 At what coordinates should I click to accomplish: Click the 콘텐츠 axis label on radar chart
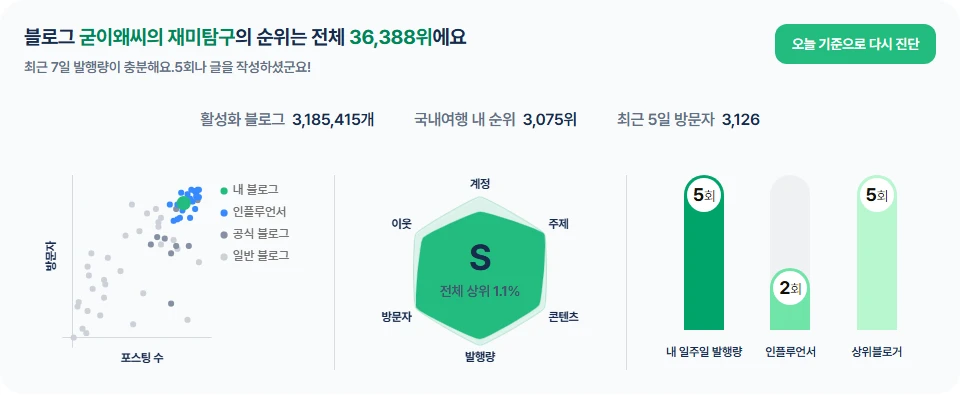coord(564,317)
